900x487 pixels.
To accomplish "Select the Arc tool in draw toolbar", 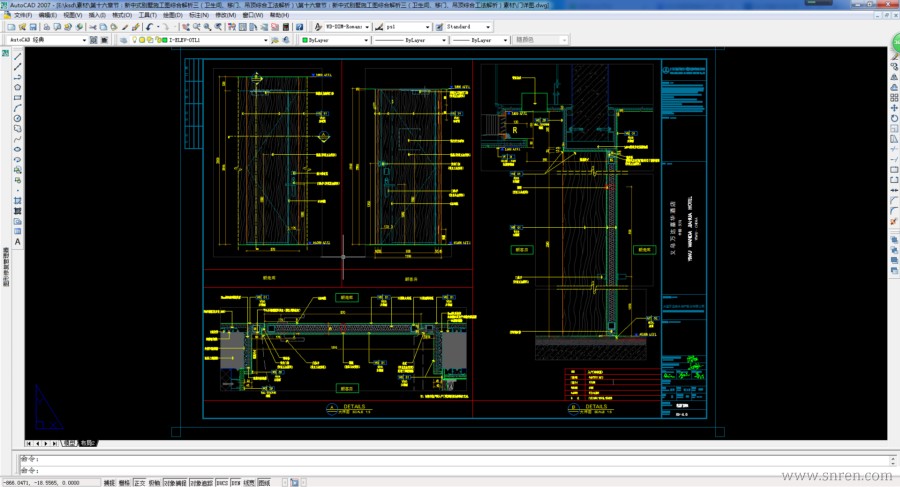I will 17,108.
